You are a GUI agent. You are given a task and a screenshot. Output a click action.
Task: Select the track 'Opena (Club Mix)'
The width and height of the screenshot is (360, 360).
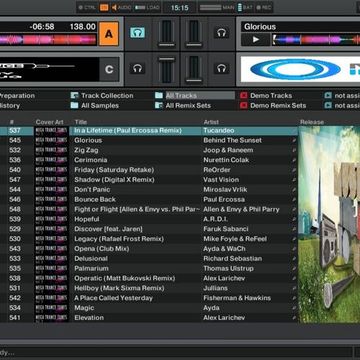pos(102,249)
